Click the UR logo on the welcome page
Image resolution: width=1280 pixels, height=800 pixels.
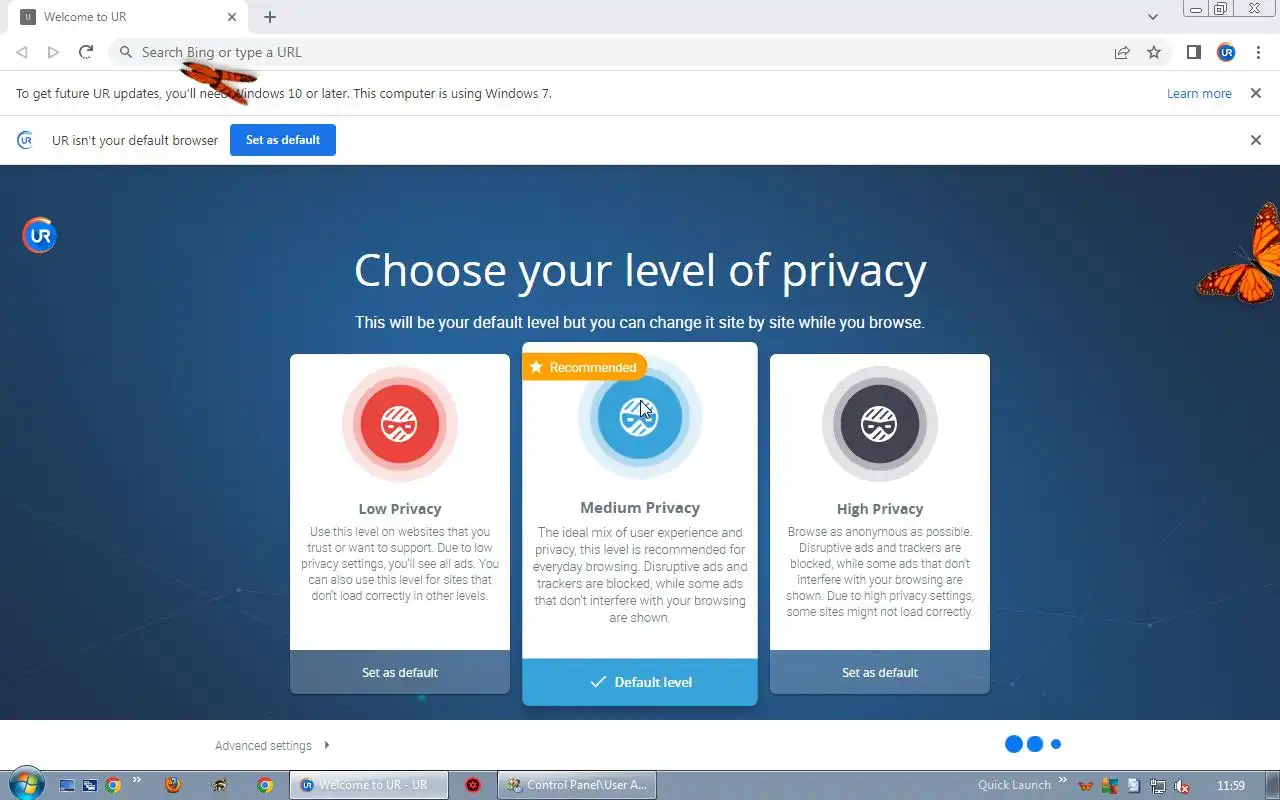[40, 235]
